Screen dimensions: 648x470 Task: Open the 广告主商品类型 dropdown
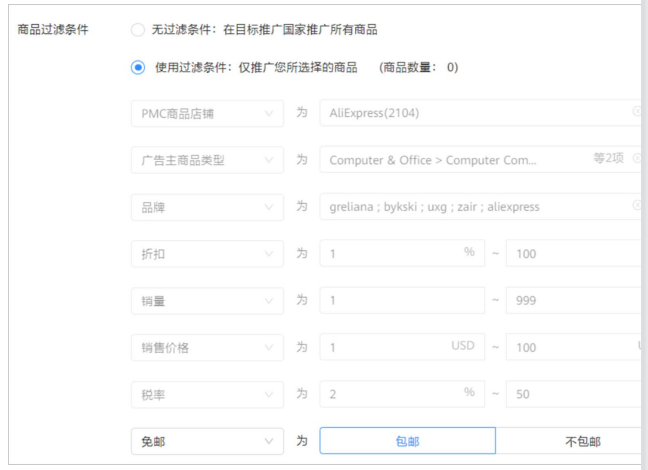pyautogui.click(x=207, y=160)
